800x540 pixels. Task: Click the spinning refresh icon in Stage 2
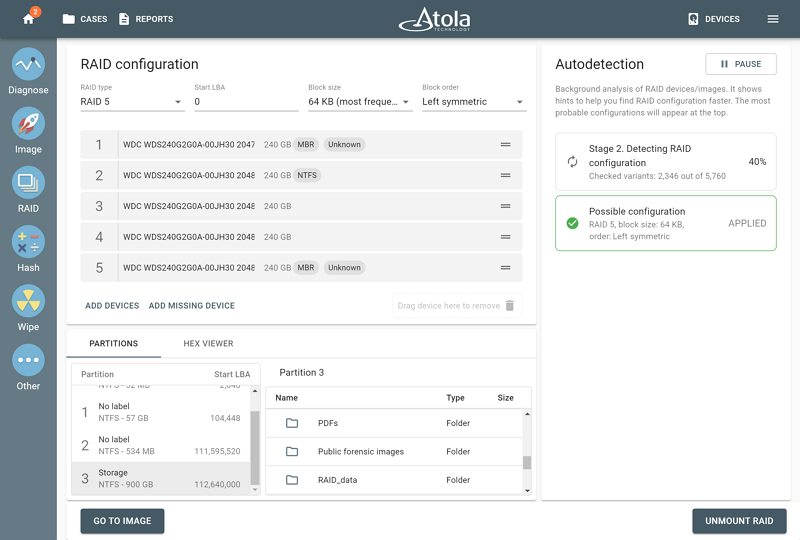pos(572,162)
